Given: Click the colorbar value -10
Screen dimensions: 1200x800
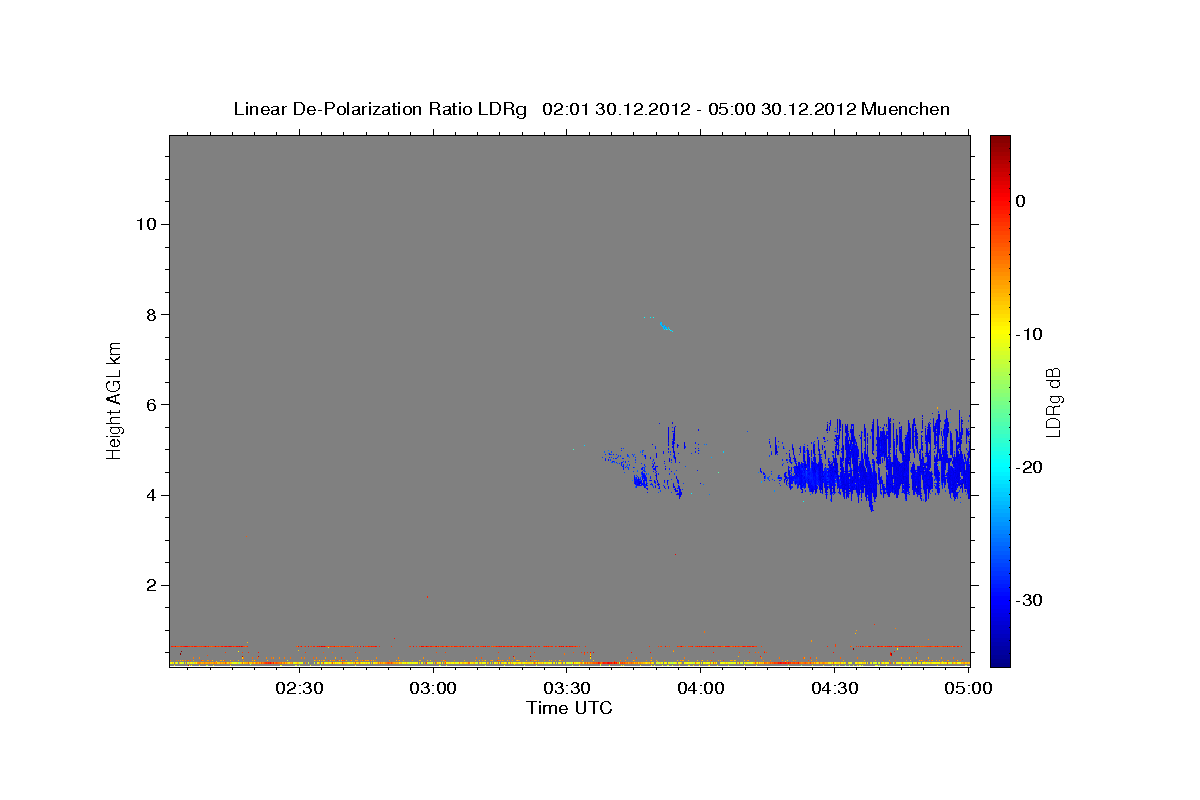Looking at the screenshot, I should (1029, 334).
